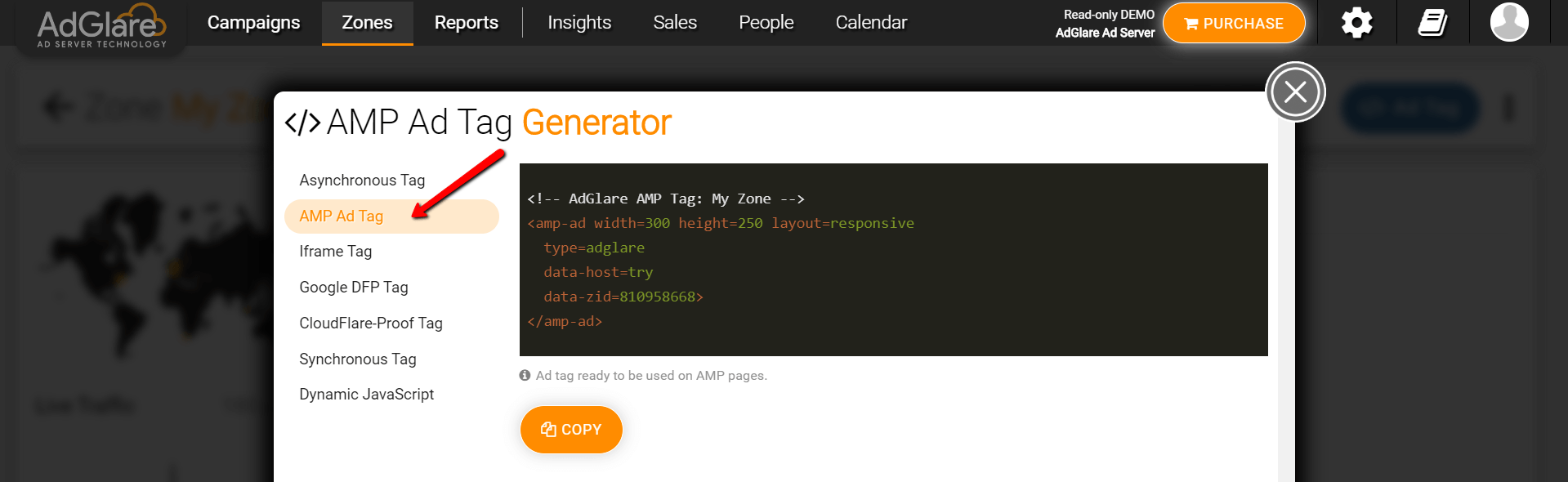Click the closing /amp-ad tag line
The height and width of the screenshot is (482, 1568).
click(x=565, y=321)
